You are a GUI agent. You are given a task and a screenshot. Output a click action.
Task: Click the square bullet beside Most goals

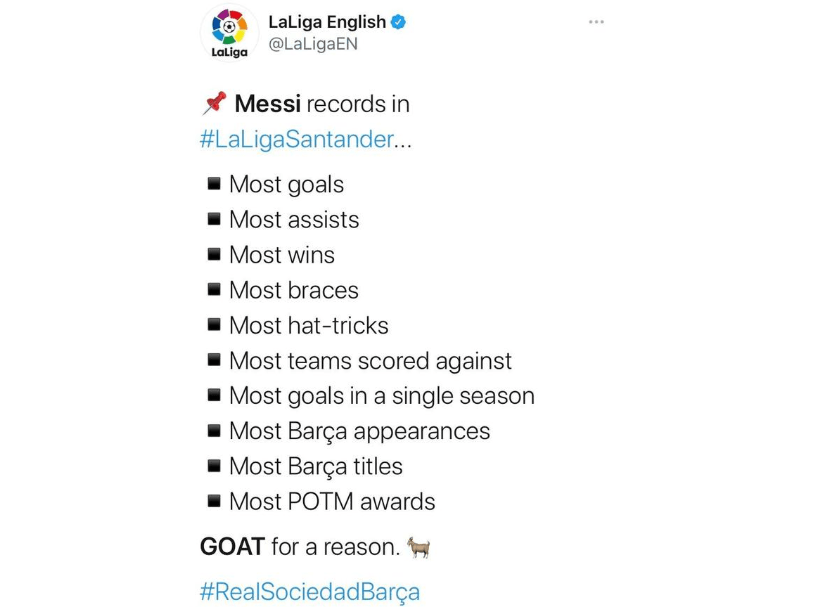pyautogui.click(x=214, y=184)
